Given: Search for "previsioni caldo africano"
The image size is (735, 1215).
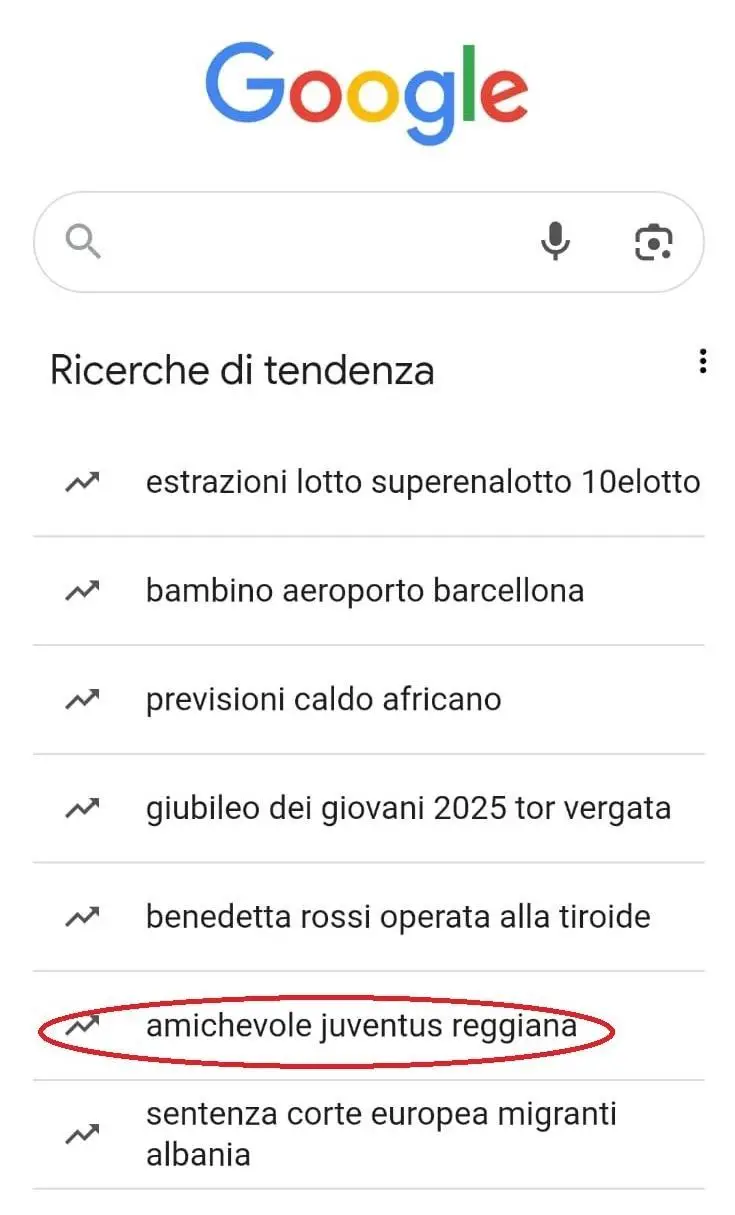Looking at the screenshot, I should click(x=323, y=699).
